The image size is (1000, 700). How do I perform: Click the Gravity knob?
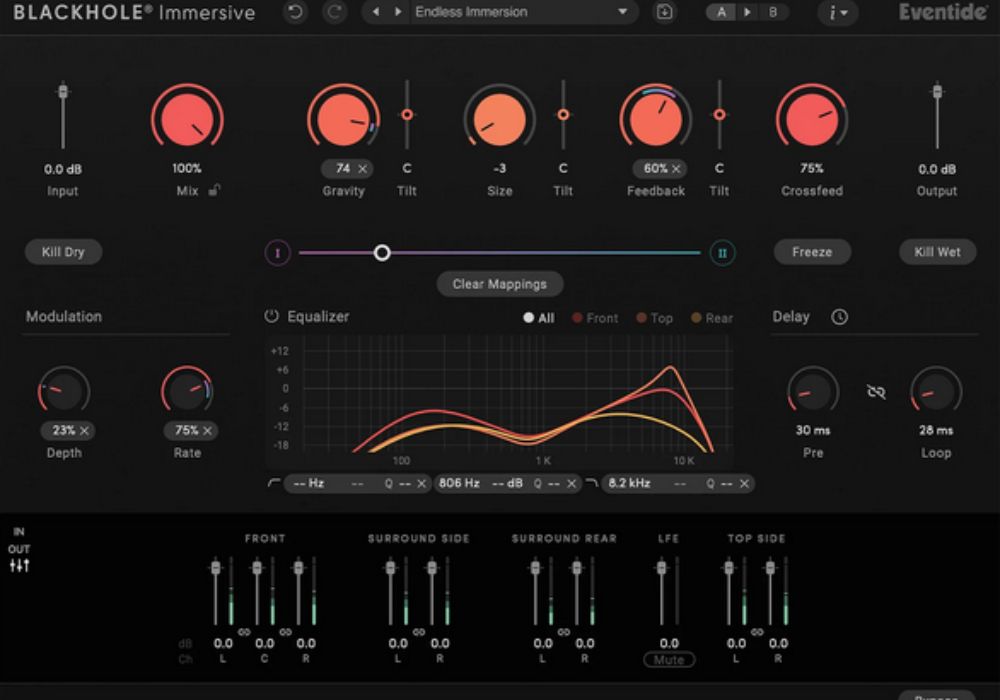(343, 119)
